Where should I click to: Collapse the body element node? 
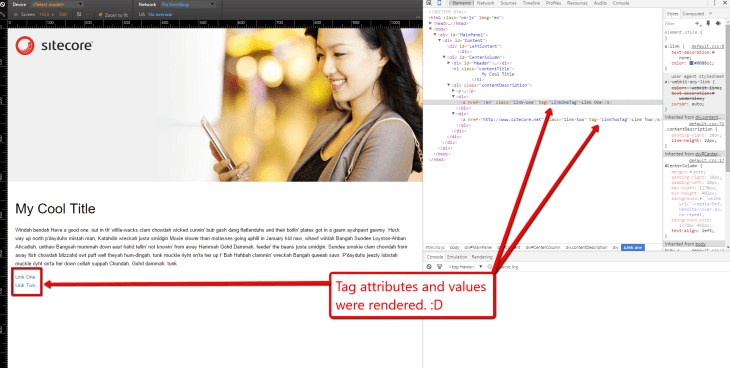pyautogui.click(x=431, y=29)
